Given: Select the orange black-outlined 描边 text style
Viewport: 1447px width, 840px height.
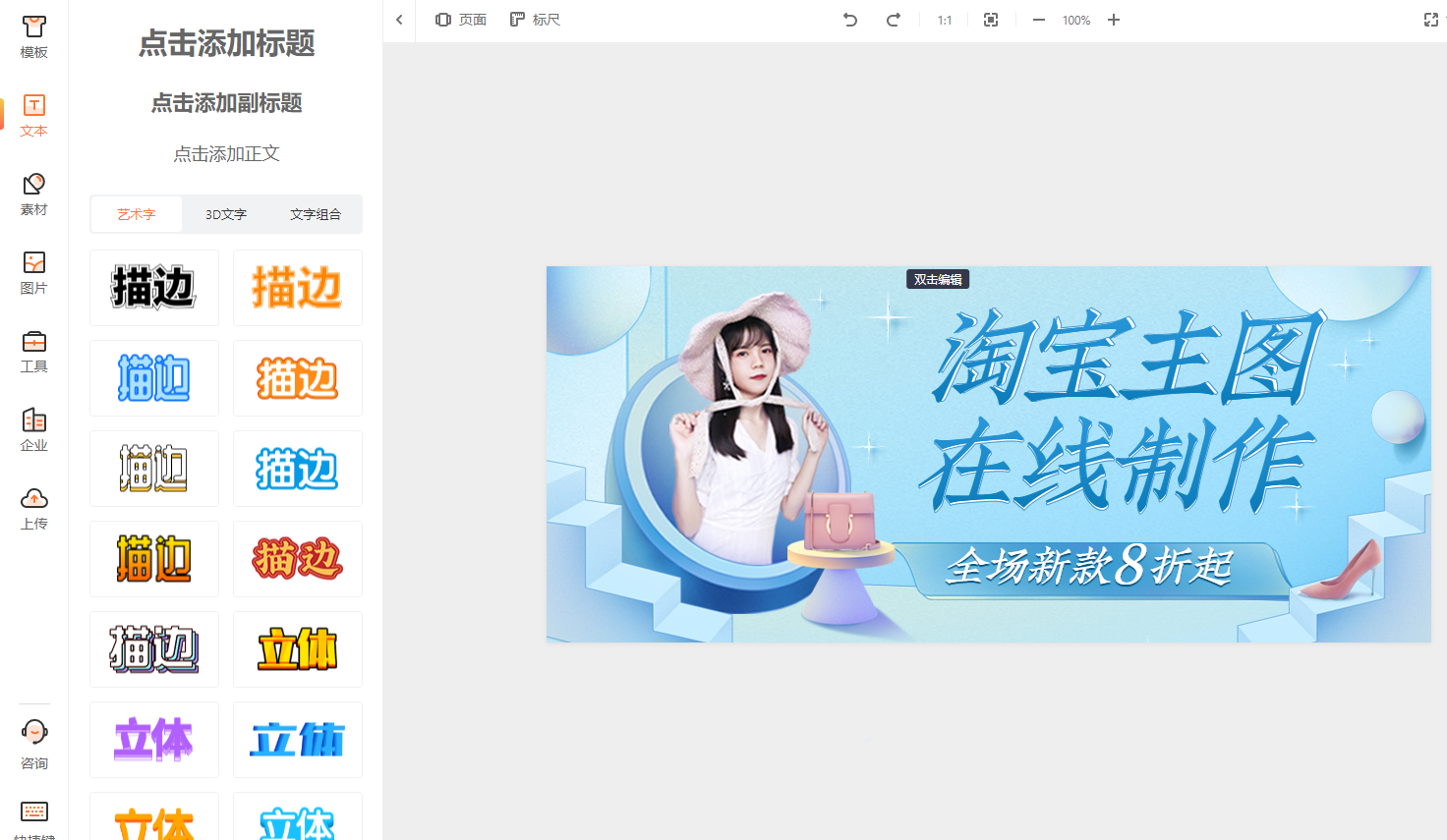Looking at the screenshot, I should coord(154,559).
